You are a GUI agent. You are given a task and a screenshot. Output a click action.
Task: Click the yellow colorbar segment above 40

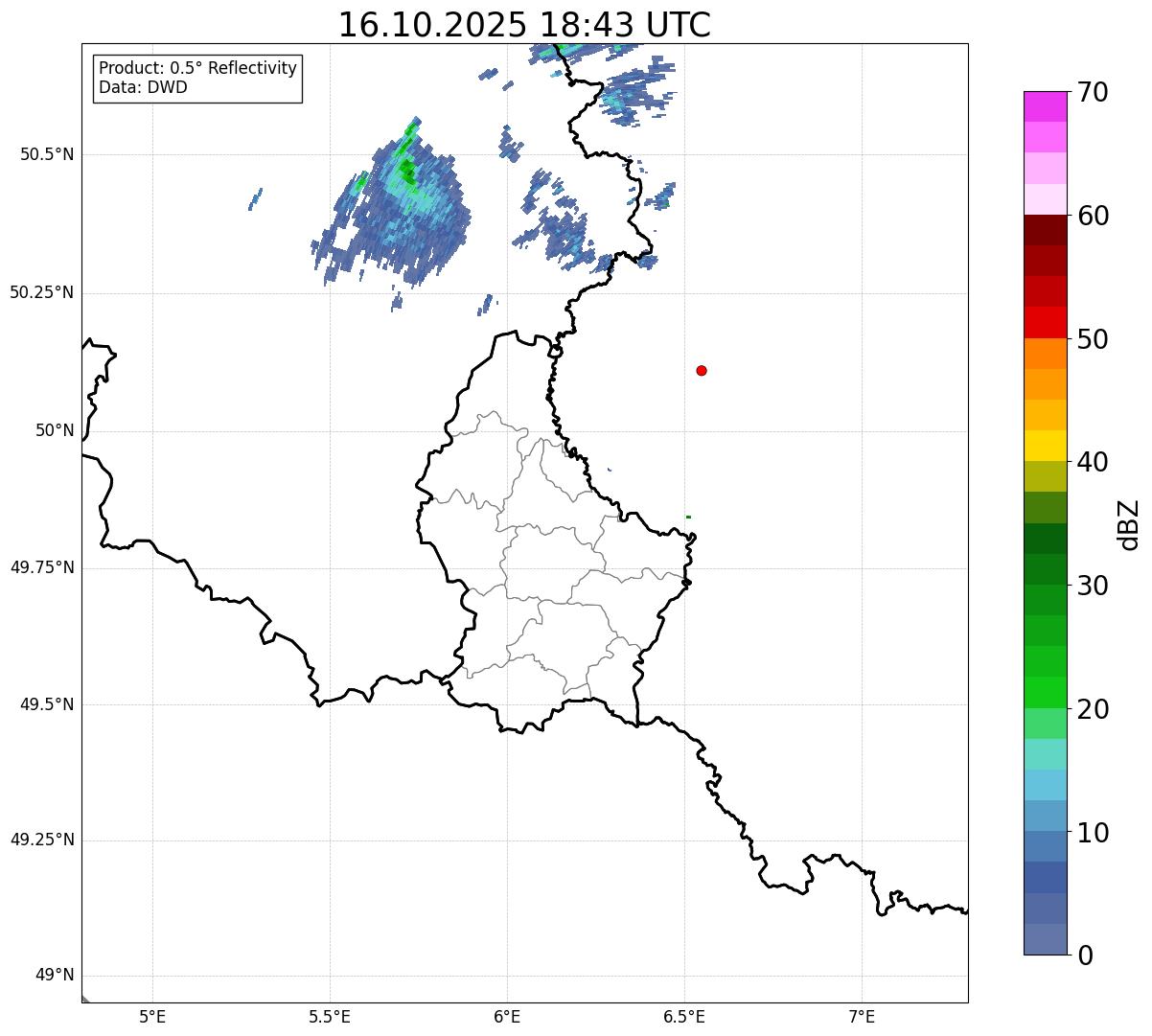tap(1045, 446)
